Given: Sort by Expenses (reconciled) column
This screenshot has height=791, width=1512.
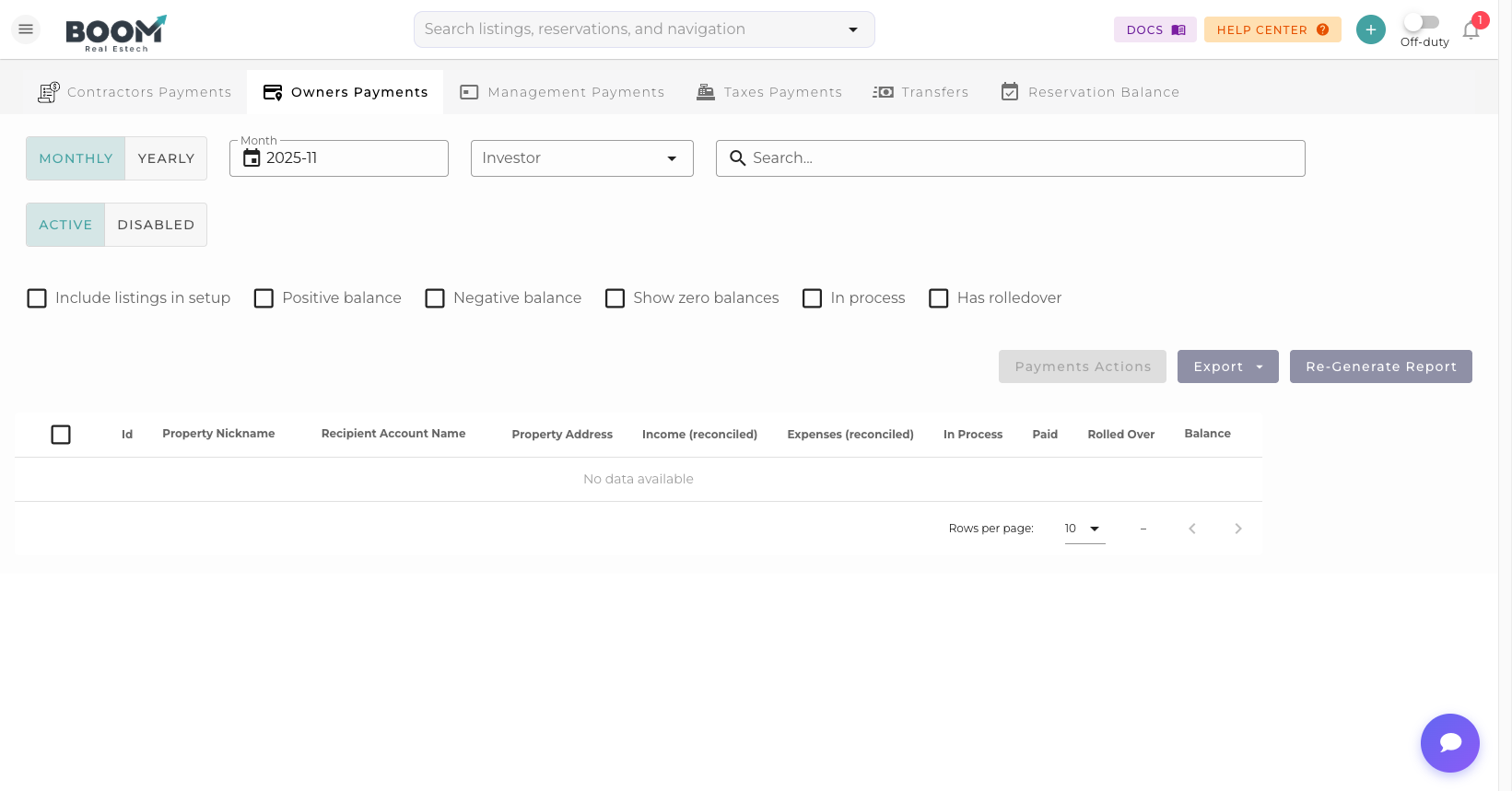Looking at the screenshot, I should click(x=850, y=435).
